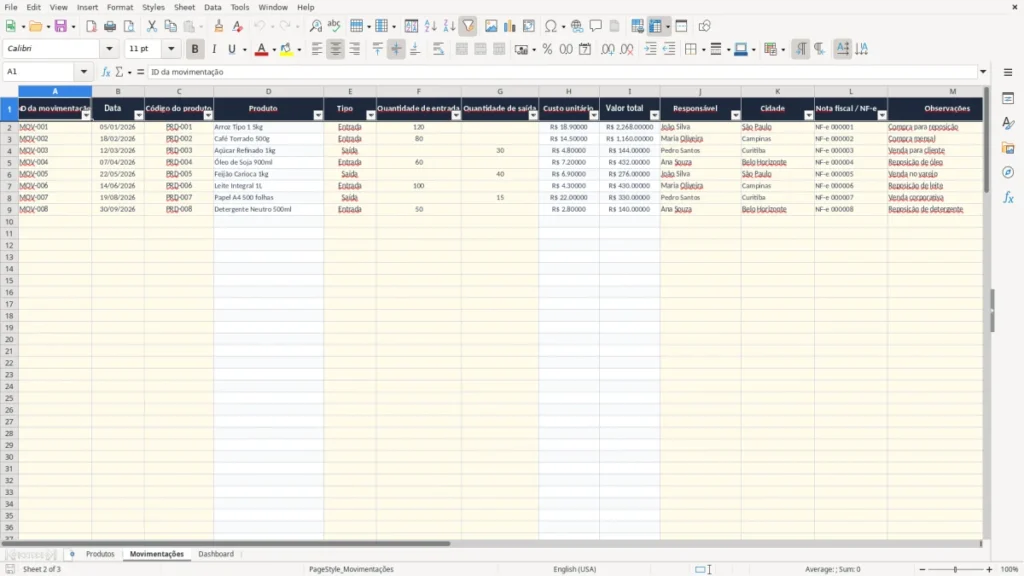Open the File menu
1024x576 pixels.
pos(11,7)
